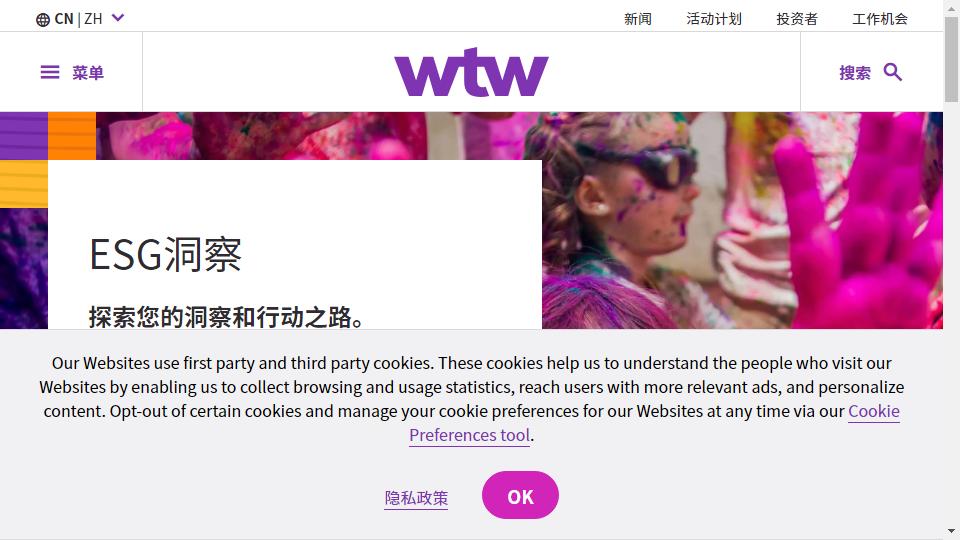Screen dimensions: 960x540
Task: Select the CN | ZH region text
Action: pyautogui.click(x=78, y=19)
